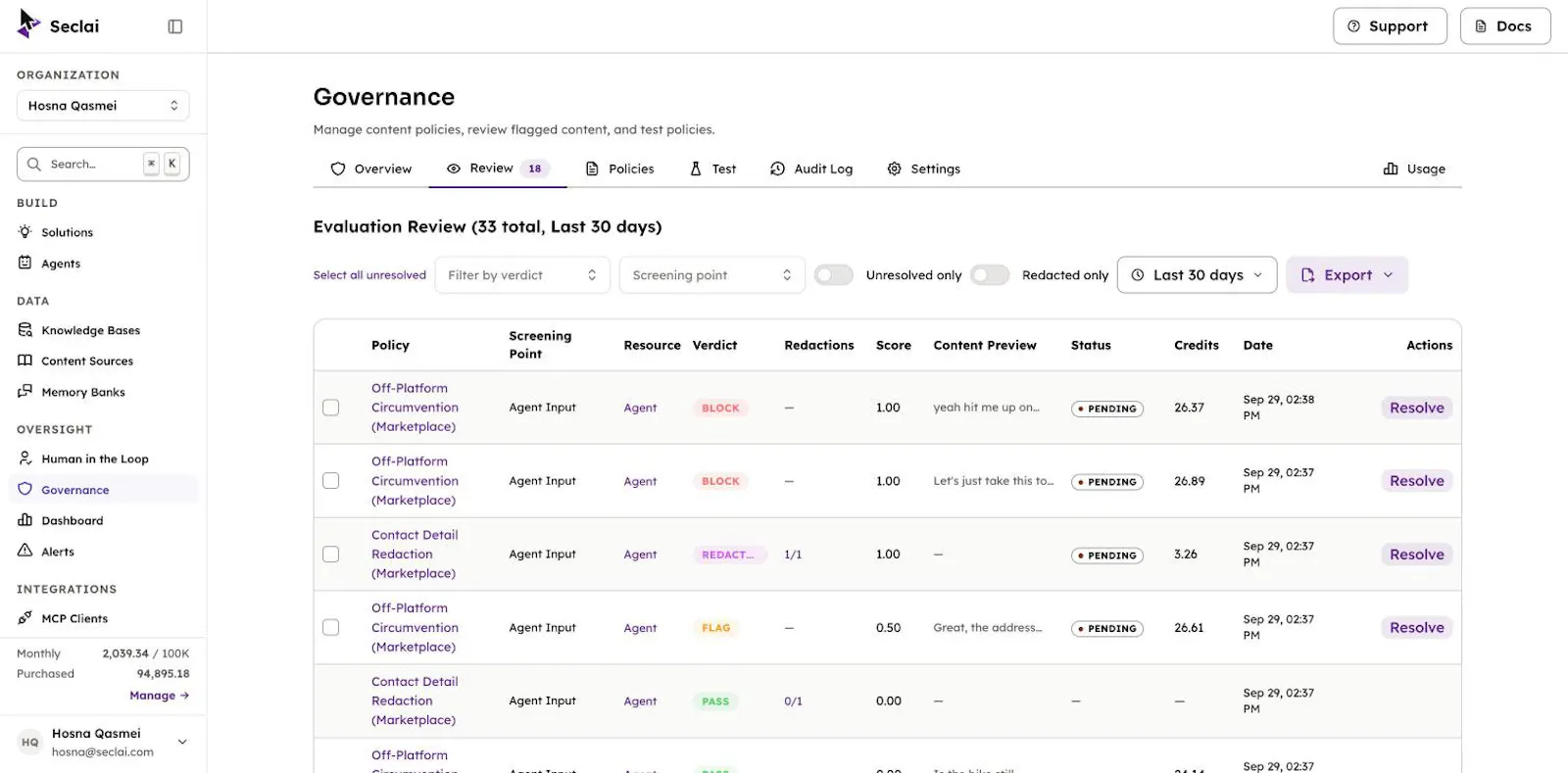Click the Test flask icon
The width and height of the screenshot is (1568, 773).
click(x=696, y=169)
